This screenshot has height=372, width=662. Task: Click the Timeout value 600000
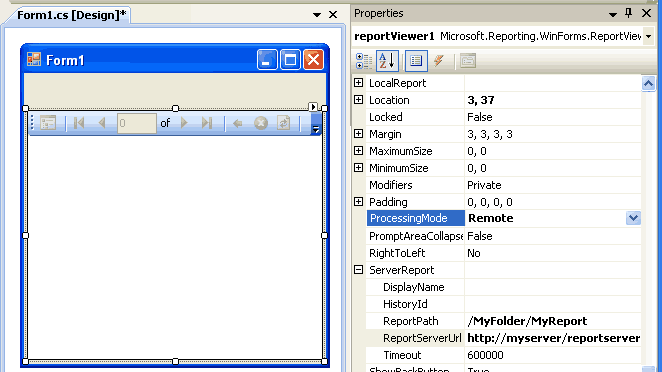click(x=485, y=355)
